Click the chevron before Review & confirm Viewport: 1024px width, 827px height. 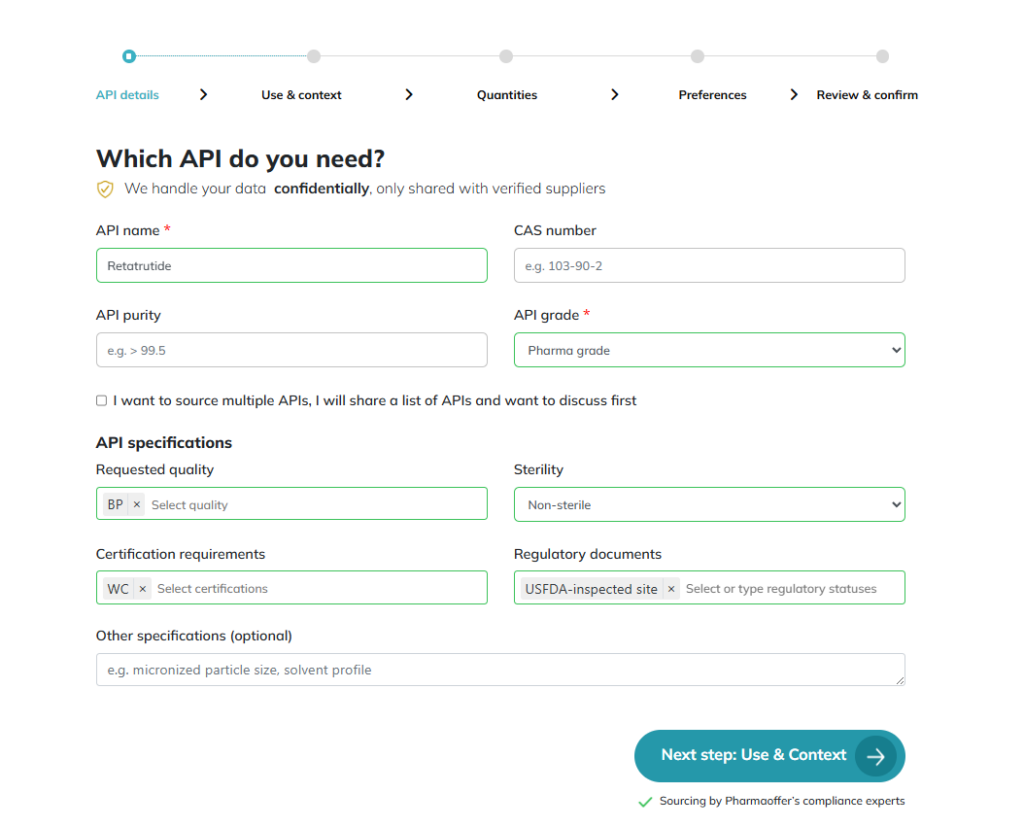(794, 95)
